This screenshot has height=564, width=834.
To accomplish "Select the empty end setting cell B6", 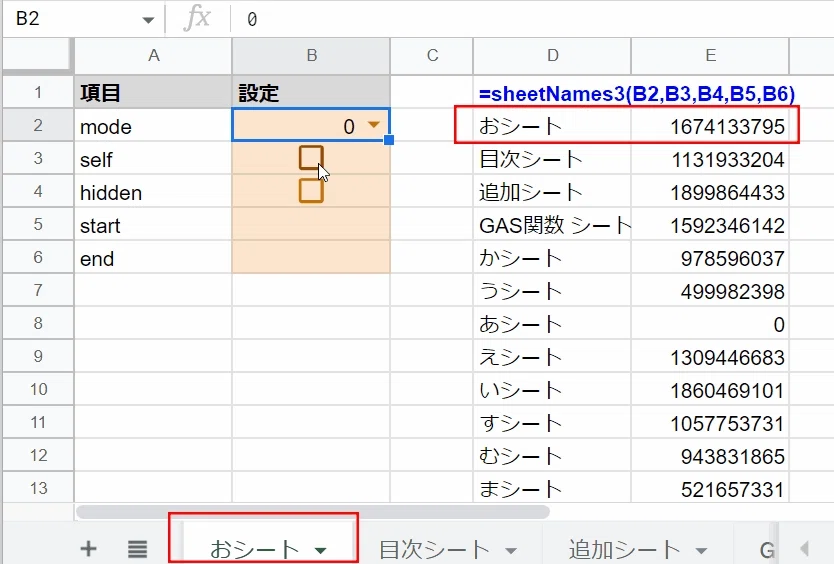I will pos(311,258).
